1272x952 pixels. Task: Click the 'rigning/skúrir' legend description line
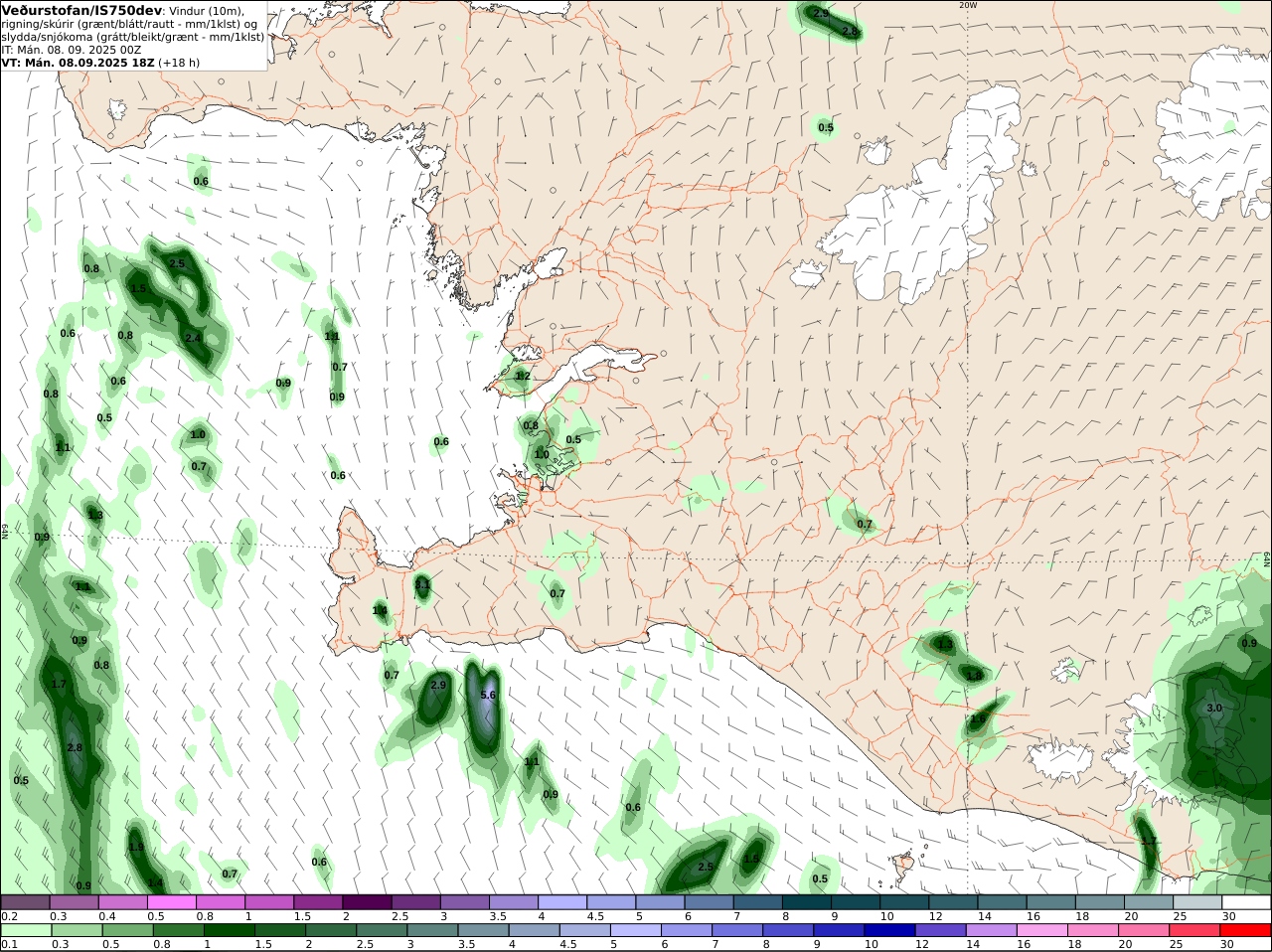[129, 24]
